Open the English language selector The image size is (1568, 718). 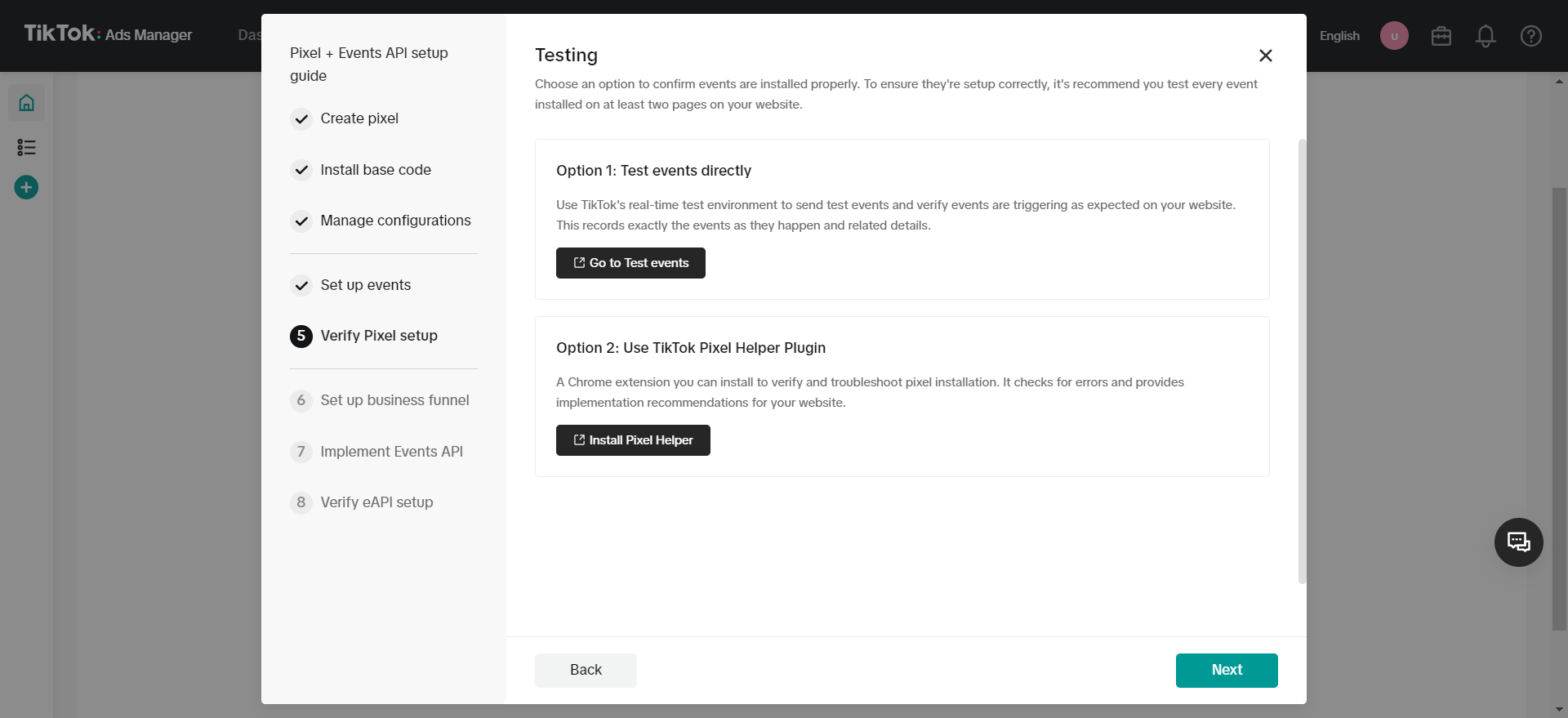1339,36
